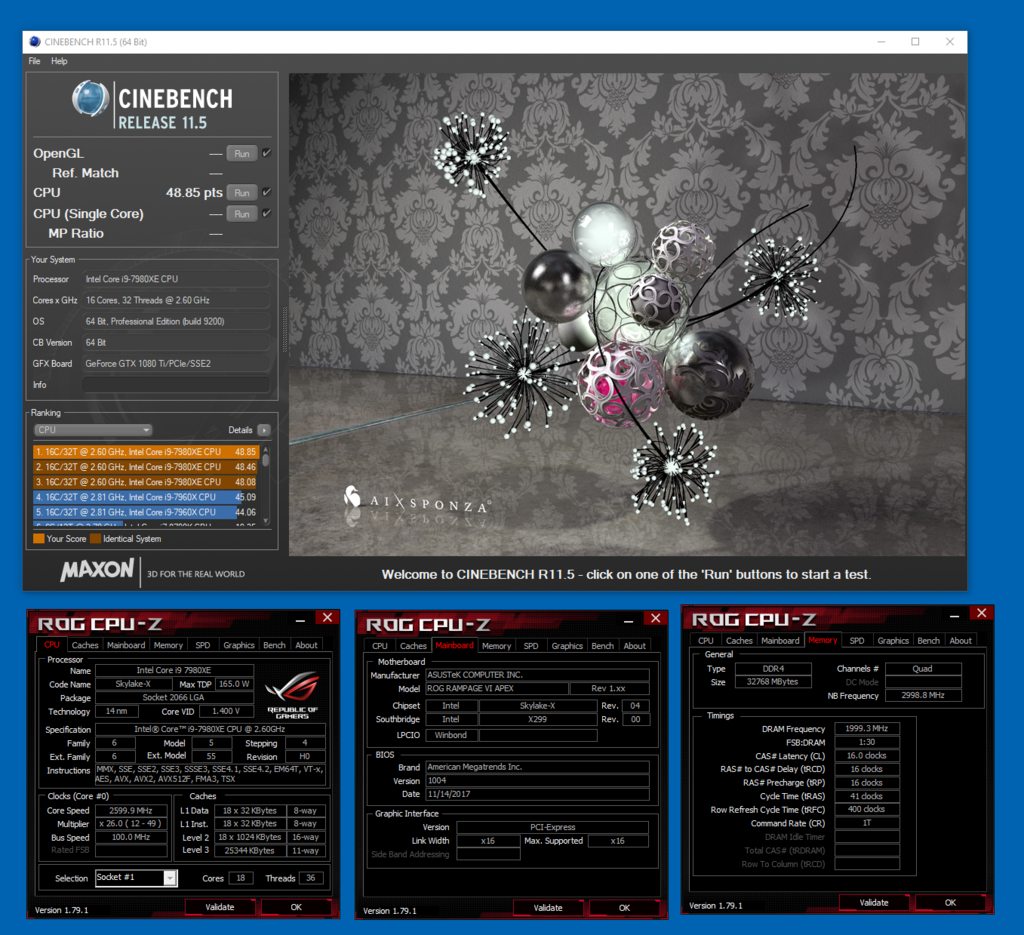Click Validate in the middle CPU-Z window
Screen dimensions: 1024x935
pyautogui.click(x=548, y=908)
